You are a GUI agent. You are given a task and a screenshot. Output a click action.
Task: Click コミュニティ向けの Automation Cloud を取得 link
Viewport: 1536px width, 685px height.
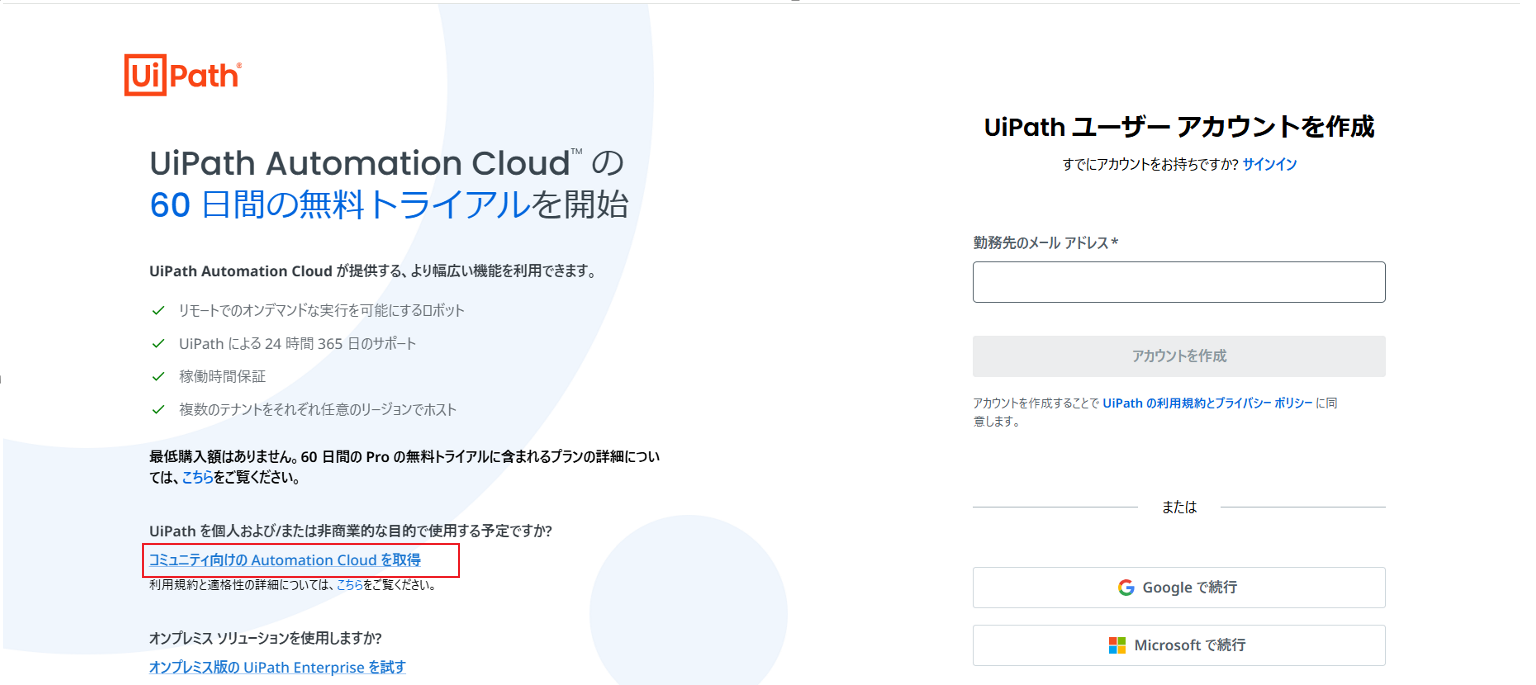285,560
